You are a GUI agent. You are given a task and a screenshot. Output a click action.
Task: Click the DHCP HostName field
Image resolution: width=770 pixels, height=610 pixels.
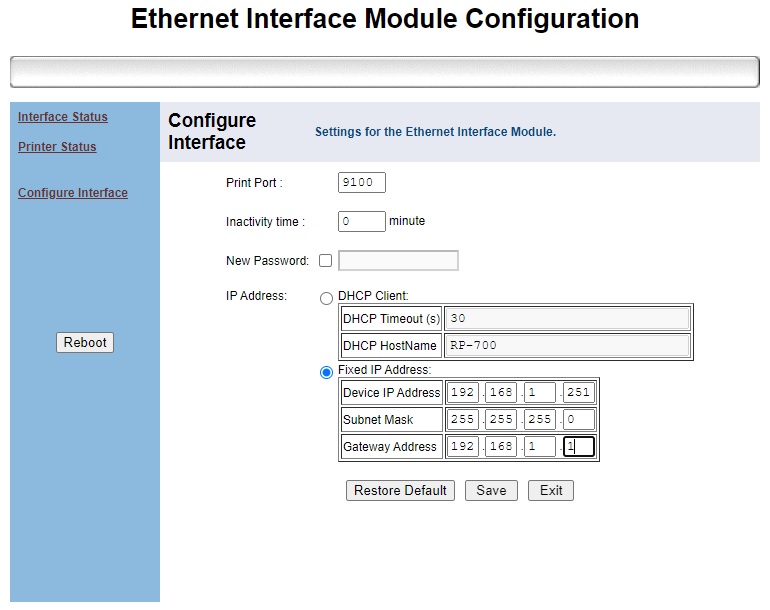pyautogui.click(x=567, y=346)
